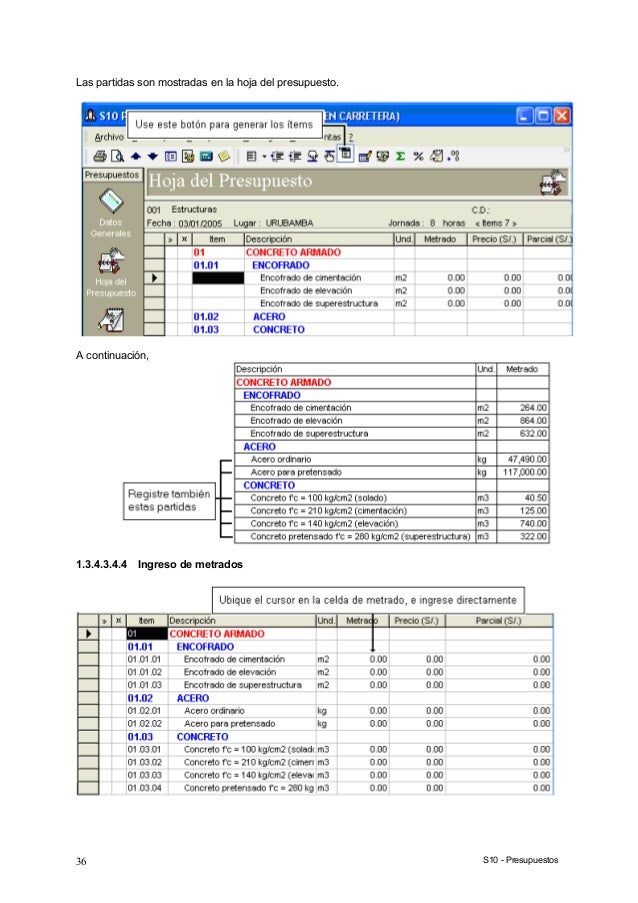Click the Metrado header in the bottom grid
The width and height of the screenshot is (638, 903).
pos(362,621)
